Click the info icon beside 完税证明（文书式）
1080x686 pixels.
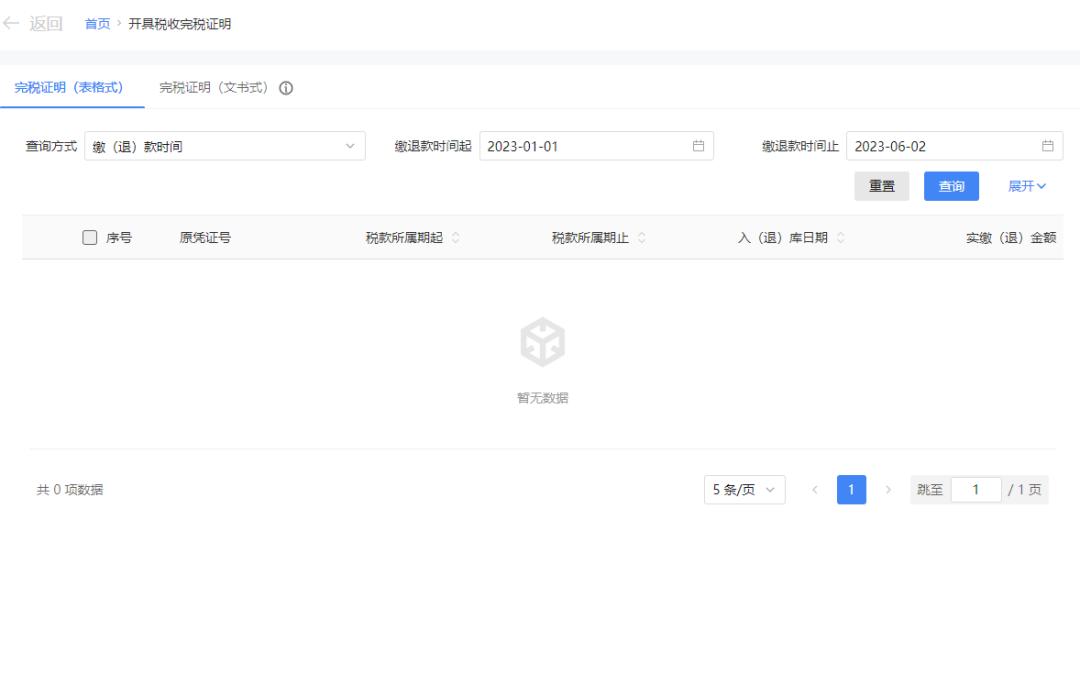pos(286,88)
